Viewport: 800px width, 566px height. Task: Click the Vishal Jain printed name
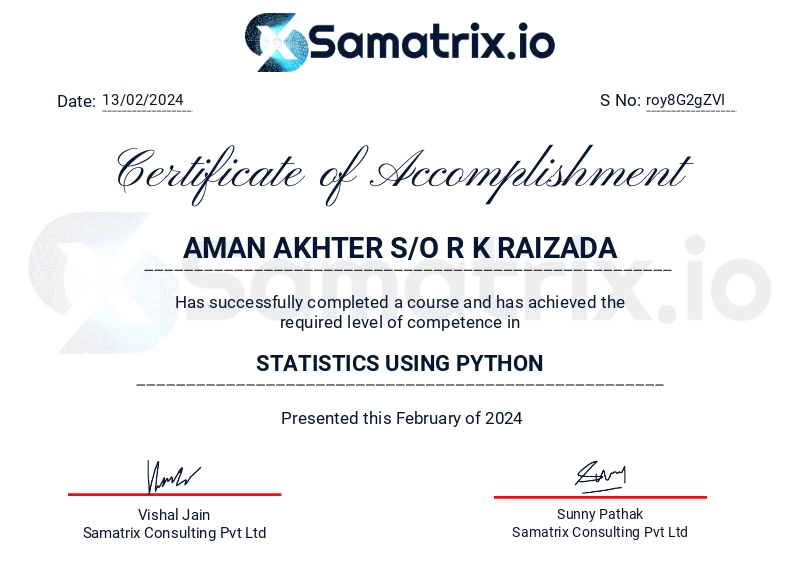pyautogui.click(x=174, y=515)
